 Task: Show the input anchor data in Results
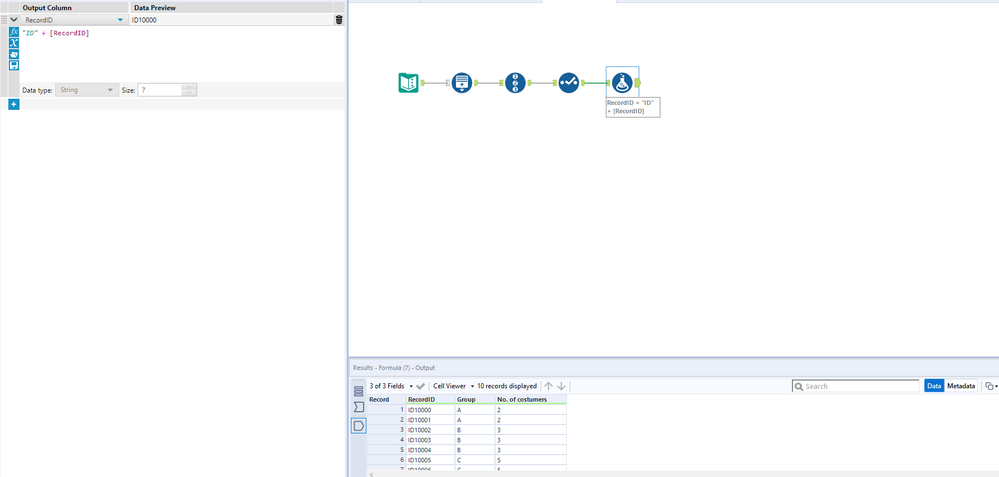tap(359, 406)
